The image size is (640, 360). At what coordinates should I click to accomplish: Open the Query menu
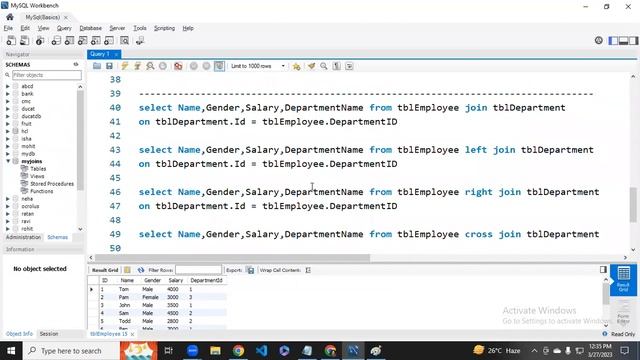click(x=64, y=28)
